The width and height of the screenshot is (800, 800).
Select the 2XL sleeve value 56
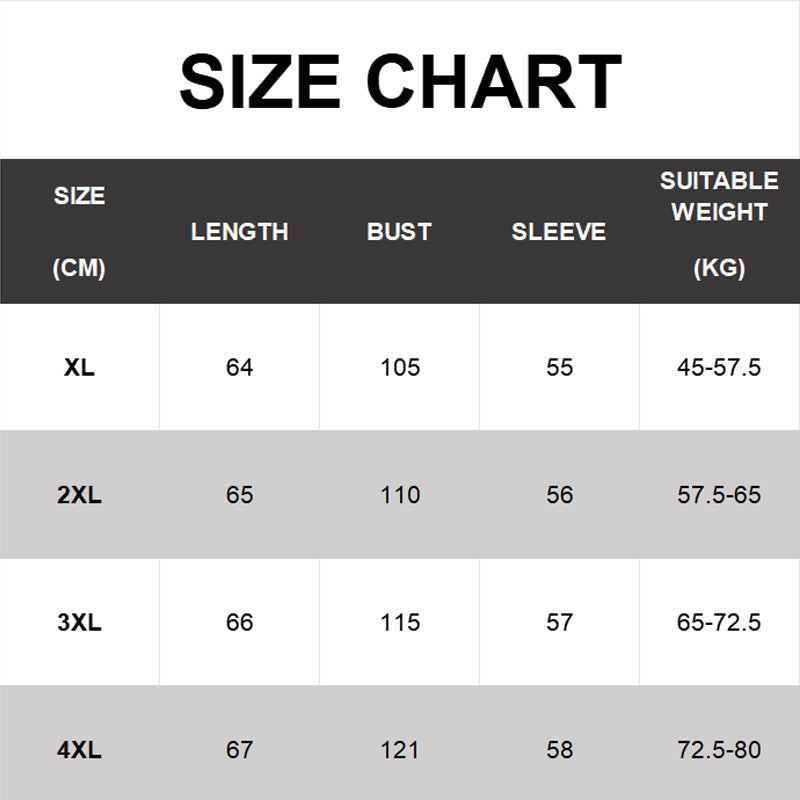pyautogui.click(x=560, y=495)
